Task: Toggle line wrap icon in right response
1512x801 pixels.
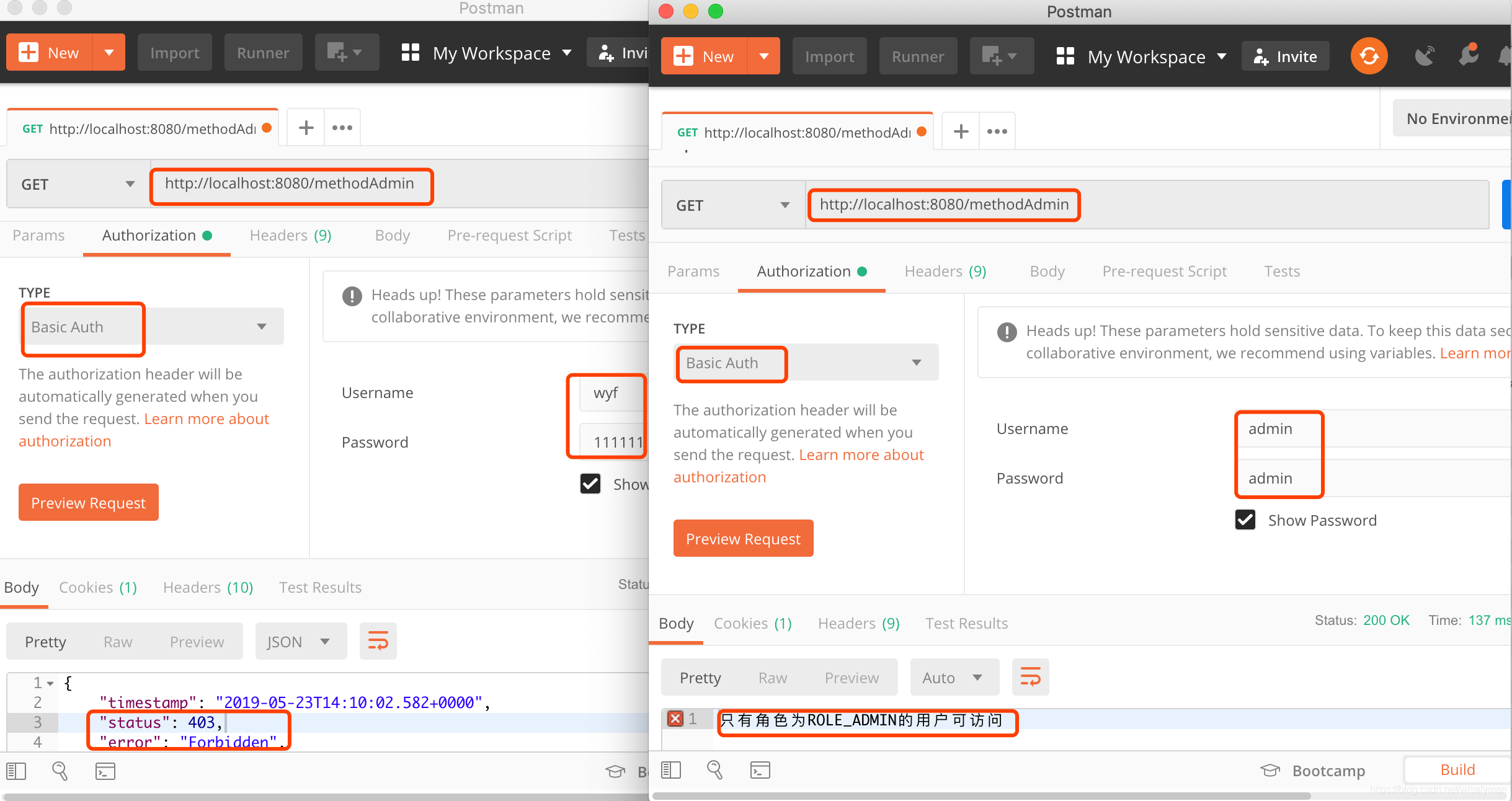Action: (1030, 677)
